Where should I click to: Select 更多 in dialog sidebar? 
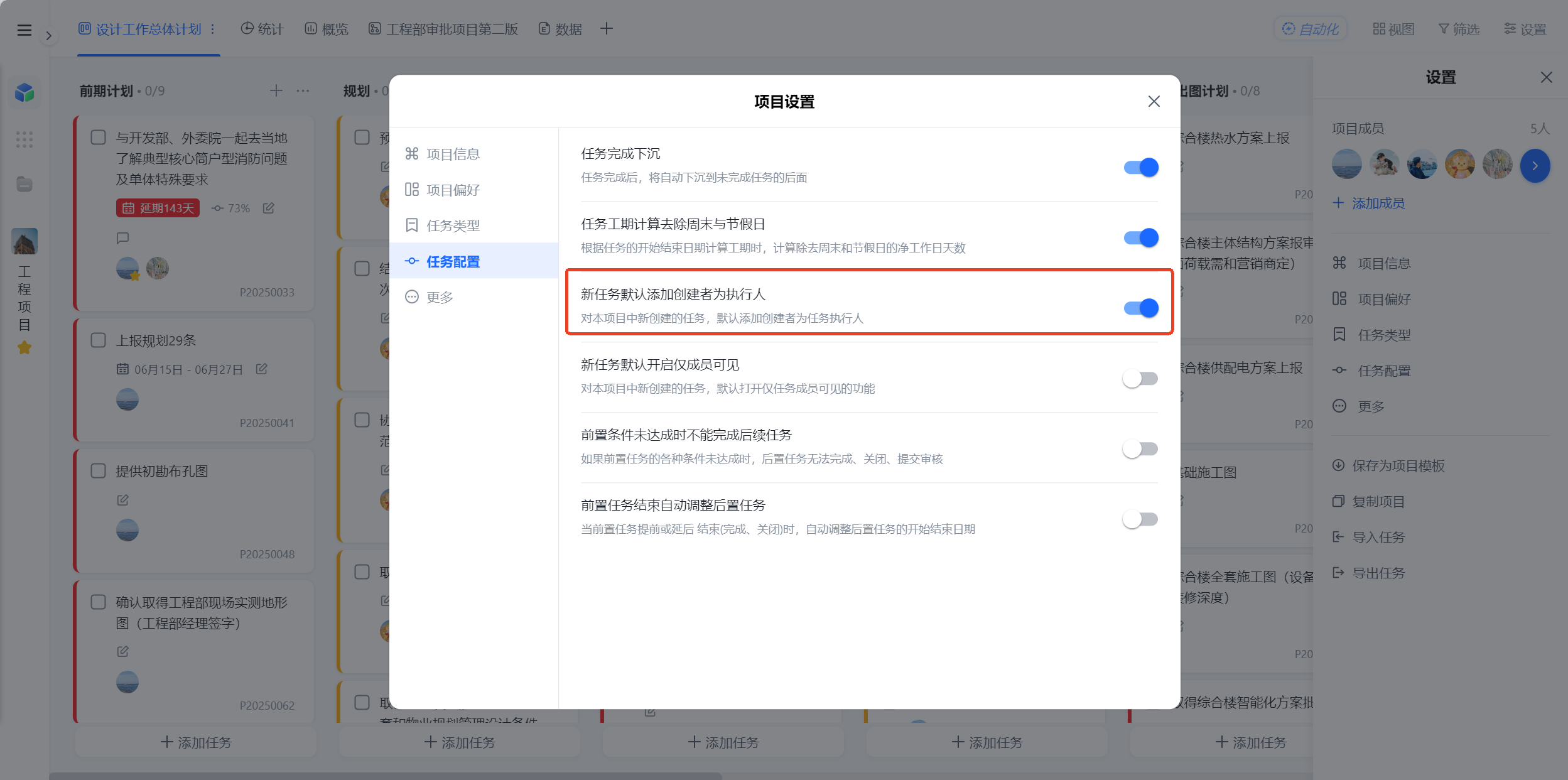(x=473, y=297)
